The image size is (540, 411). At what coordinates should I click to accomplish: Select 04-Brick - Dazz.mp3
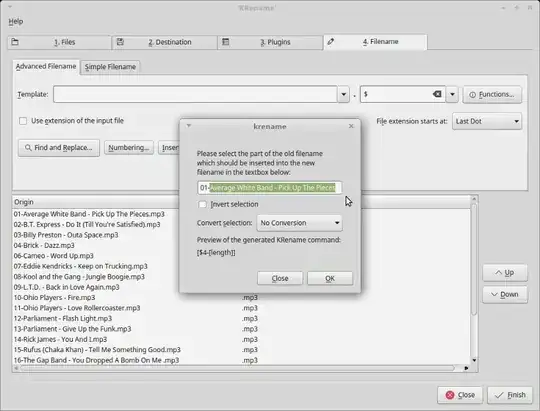[44, 245]
